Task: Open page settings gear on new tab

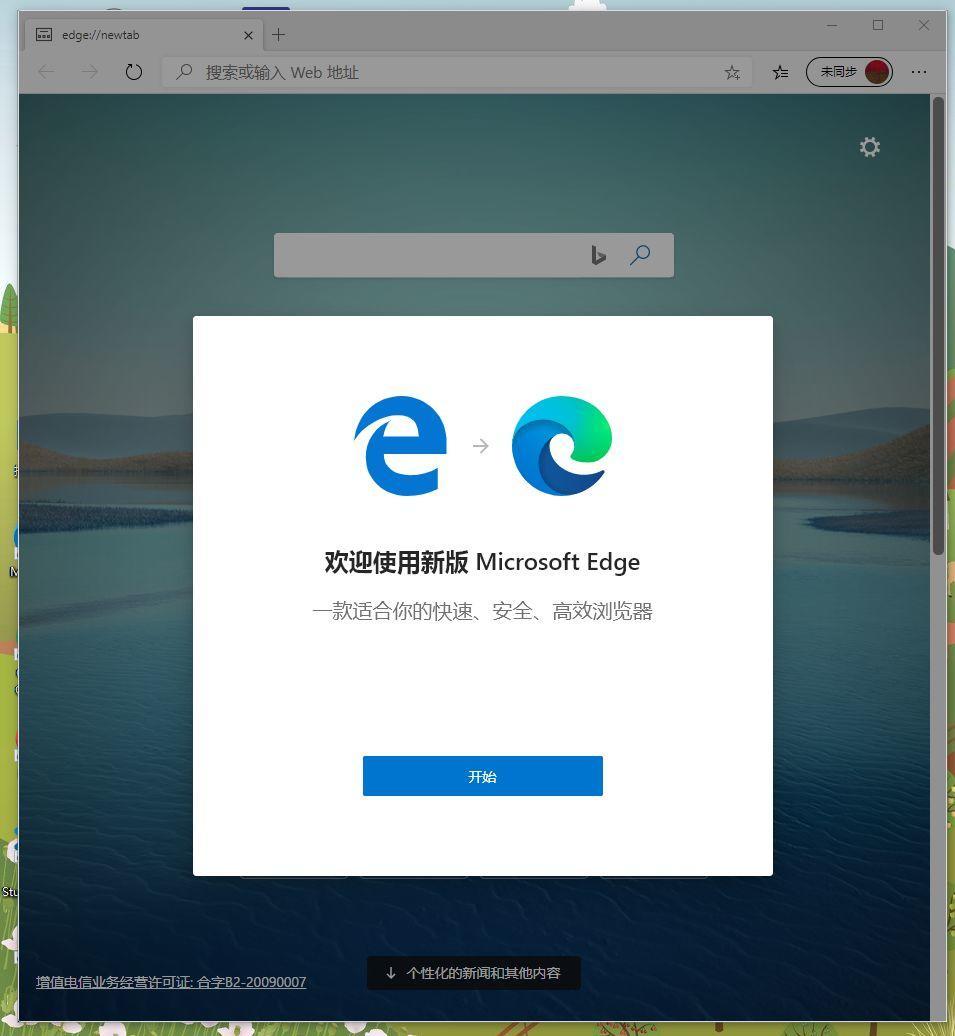Action: tap(870, 147)
